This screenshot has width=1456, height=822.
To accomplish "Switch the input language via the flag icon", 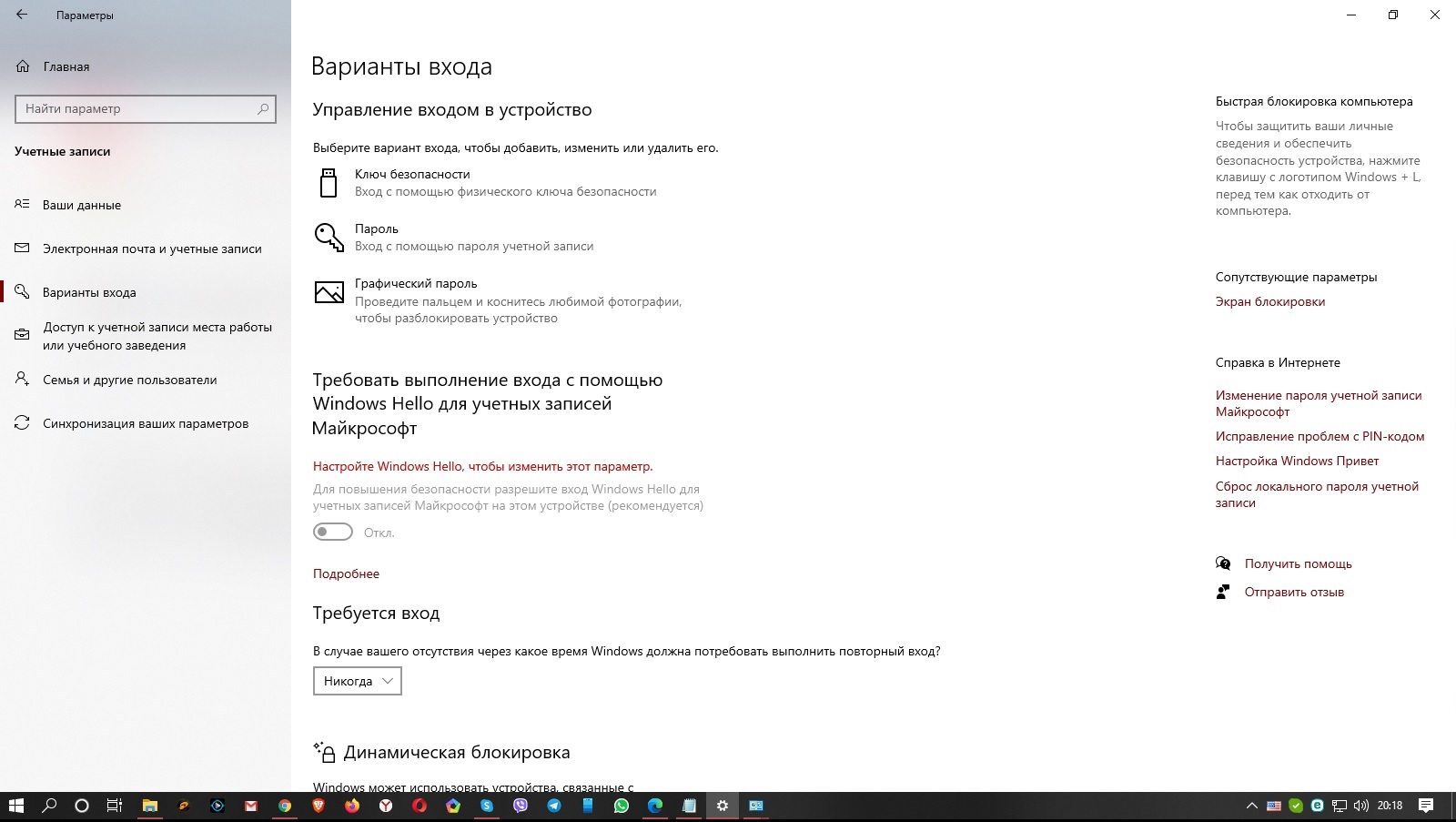I will tap(1274, 806).
